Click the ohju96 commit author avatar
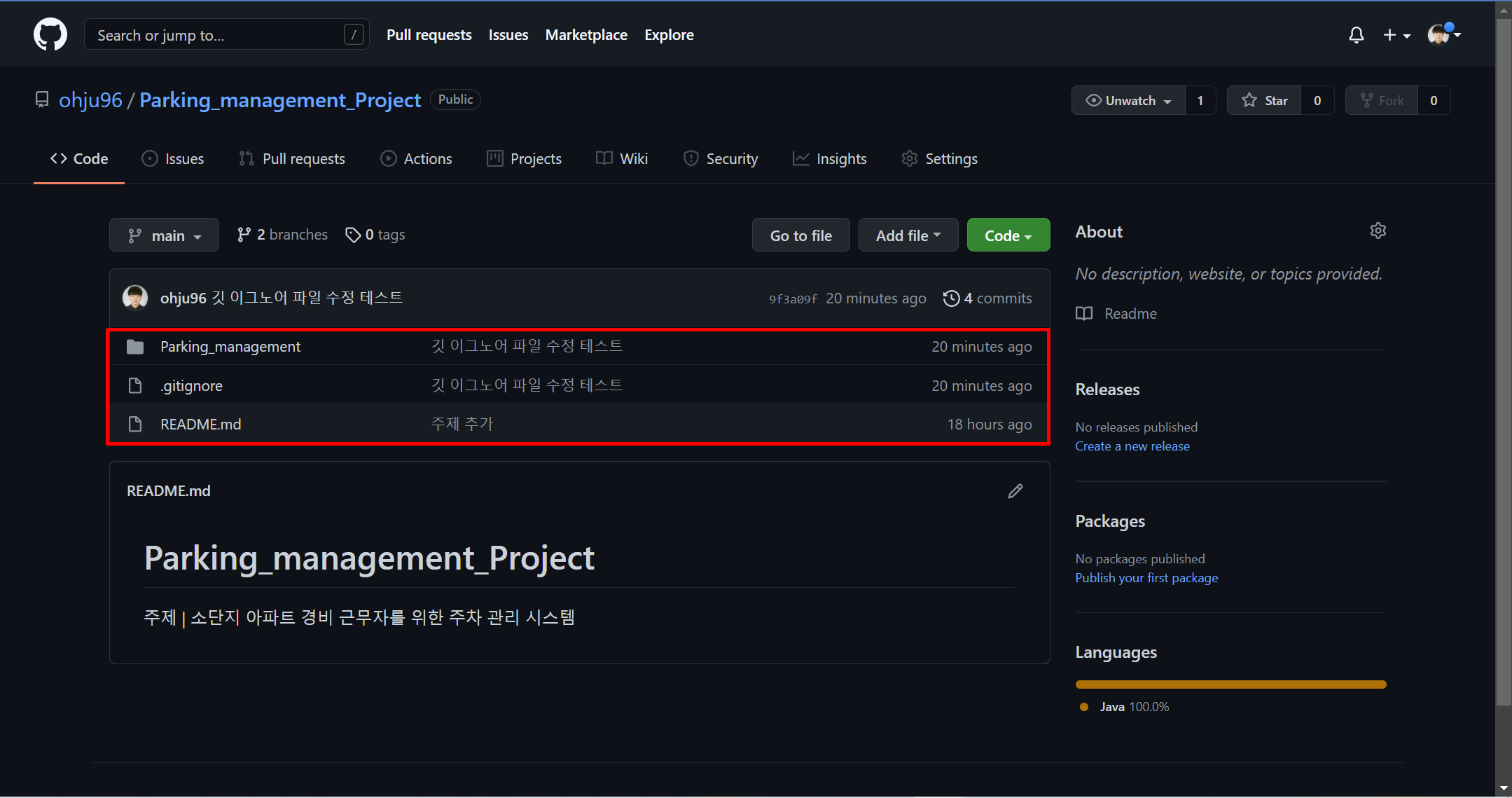The image size is (1512, 798). [135, 298]
